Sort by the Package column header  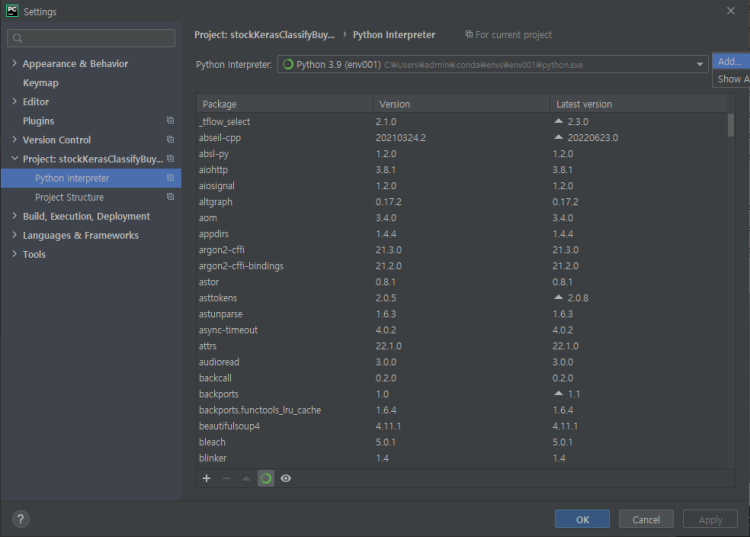coord(285,104)
